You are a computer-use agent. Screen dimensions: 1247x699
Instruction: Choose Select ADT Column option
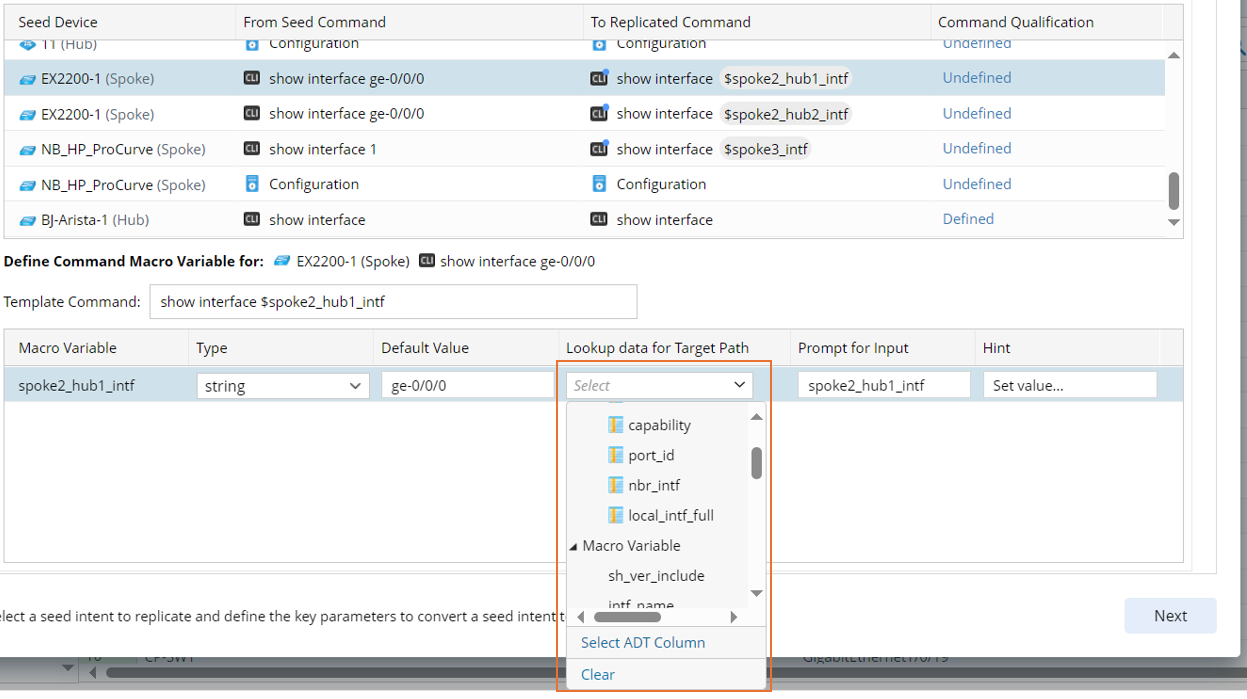click(x=643, y=642)
